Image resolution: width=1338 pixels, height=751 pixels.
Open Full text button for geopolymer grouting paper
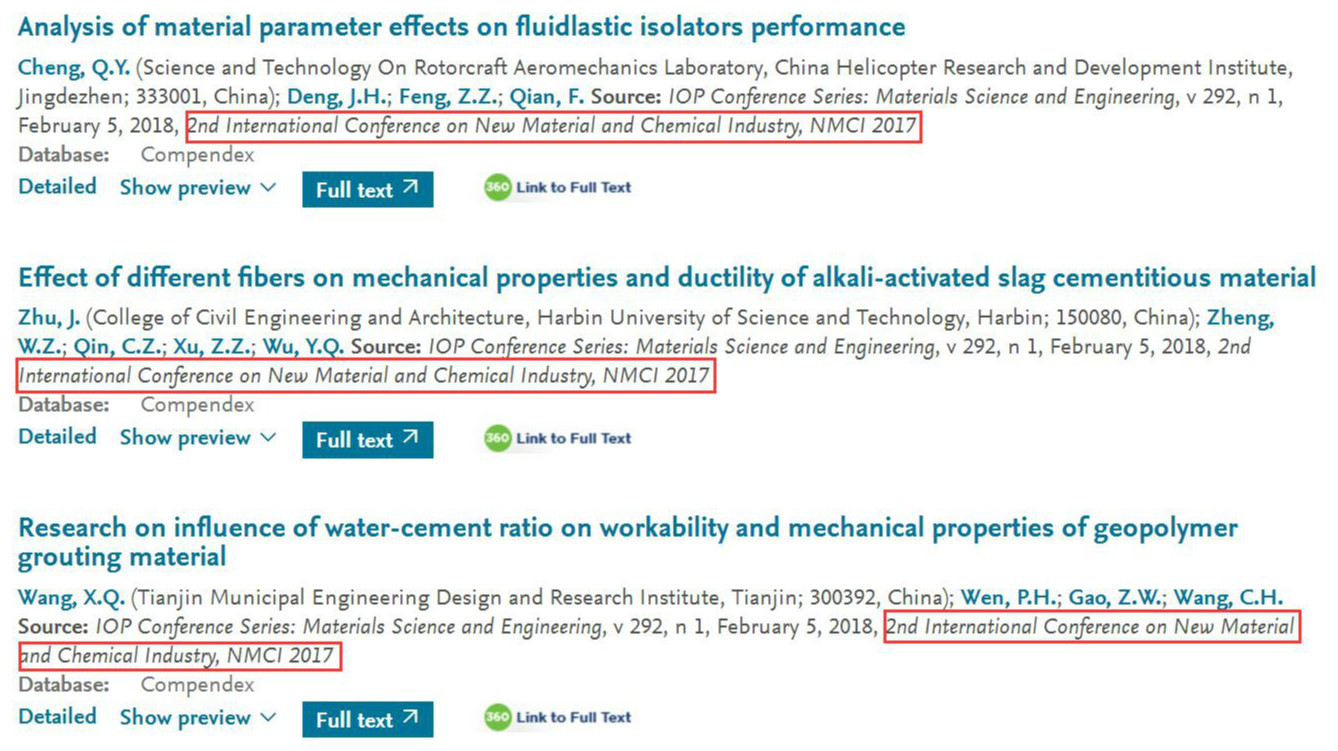click(368, 719)
